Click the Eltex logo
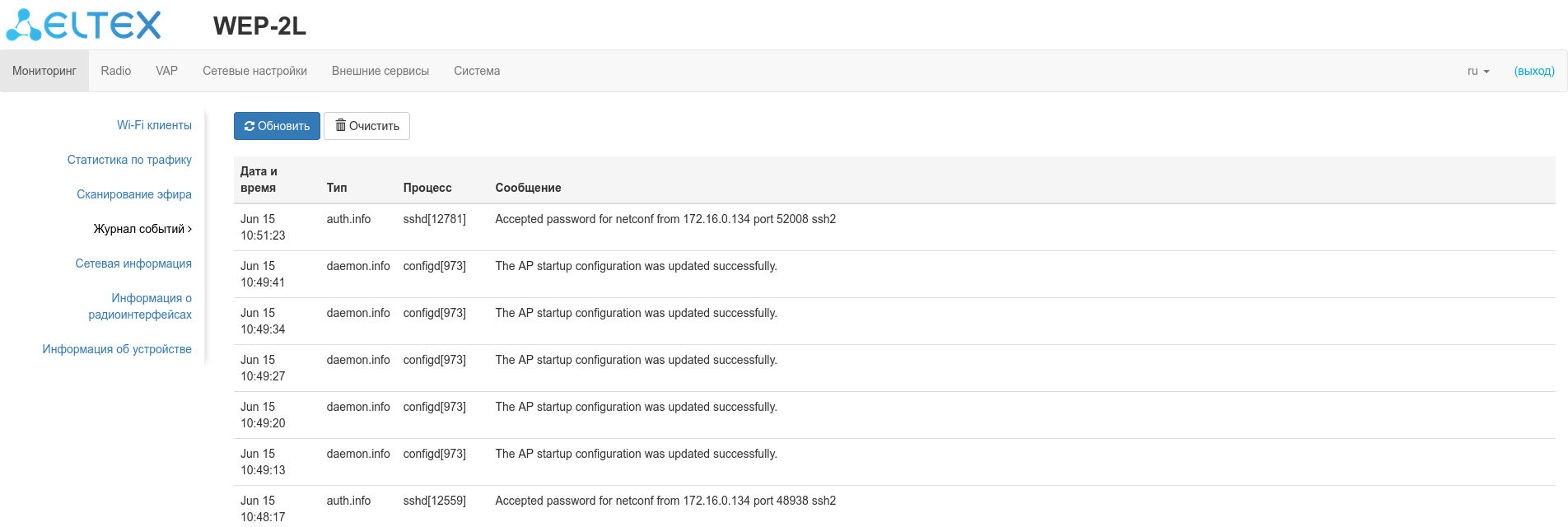The height and width of the screenshot is (527, 1568). [84, 25]
